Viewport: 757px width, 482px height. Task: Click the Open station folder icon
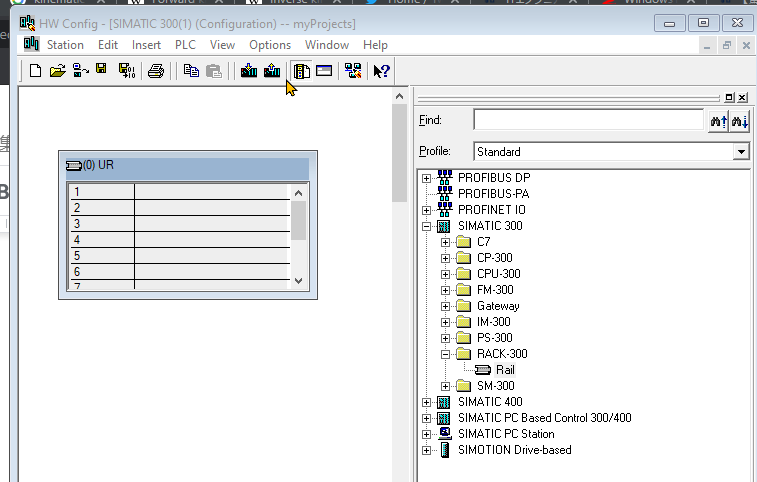coord(57,71)
